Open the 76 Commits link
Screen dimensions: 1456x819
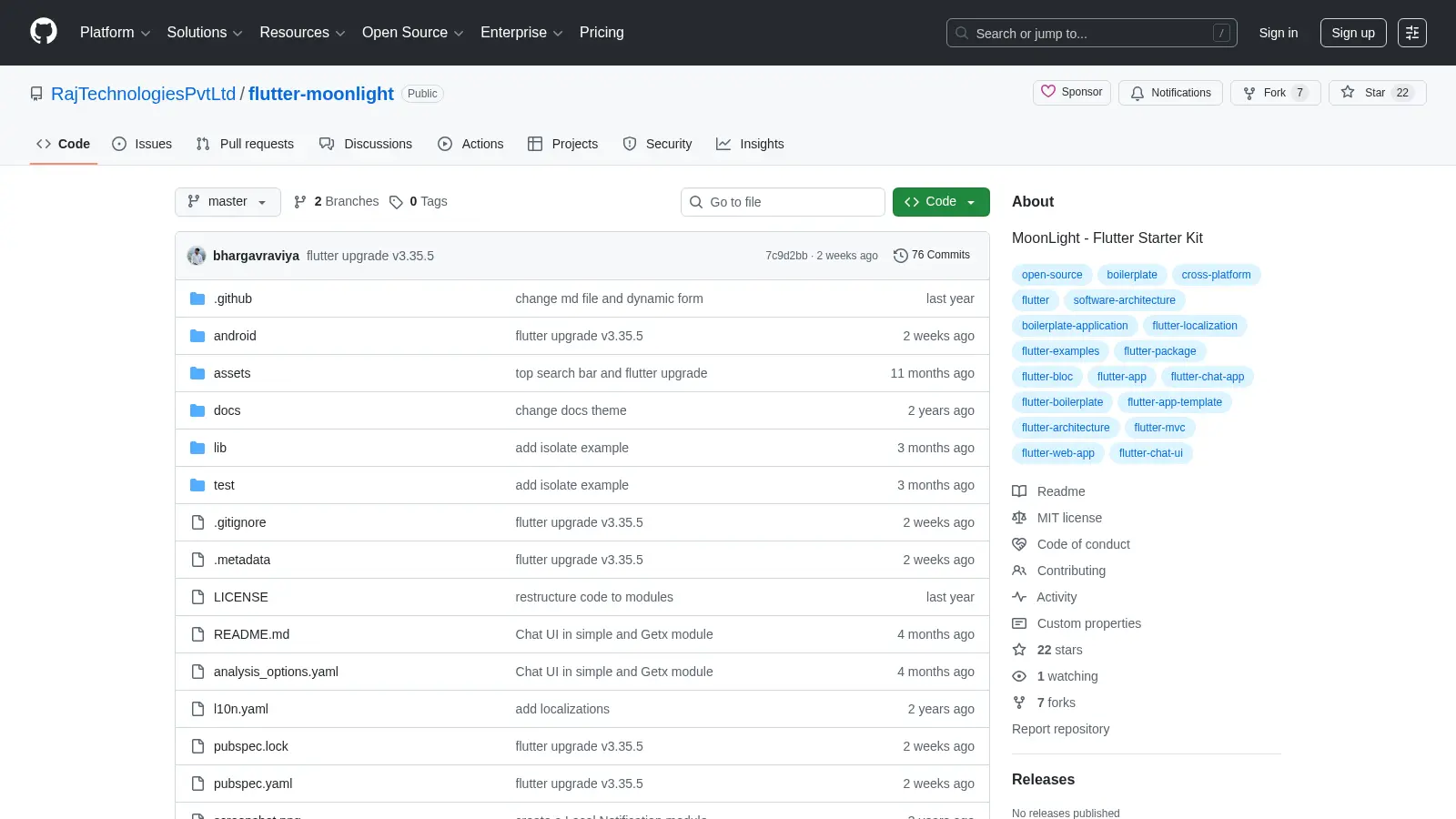point(932,256)
